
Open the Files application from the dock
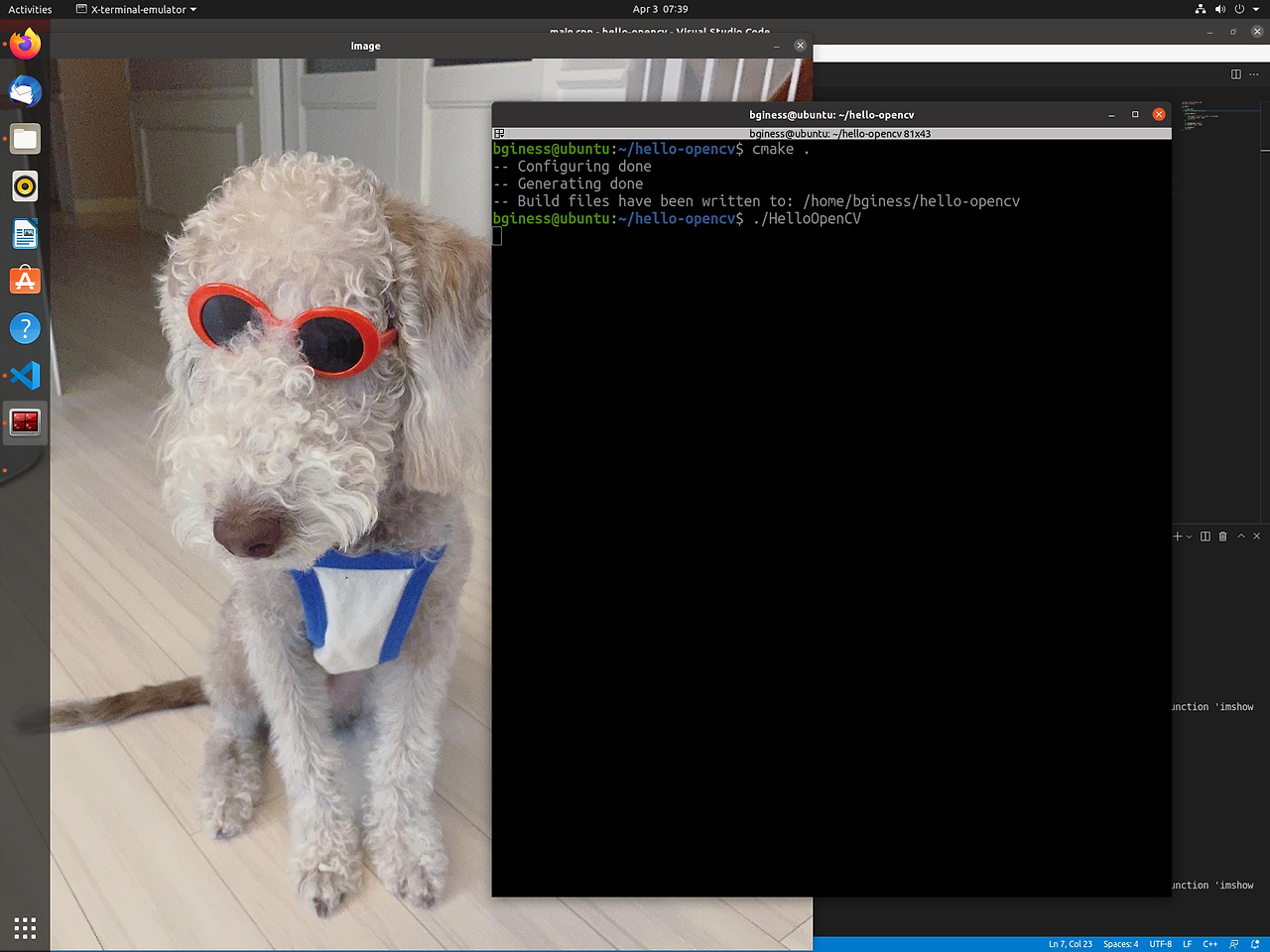pos(24,138)
